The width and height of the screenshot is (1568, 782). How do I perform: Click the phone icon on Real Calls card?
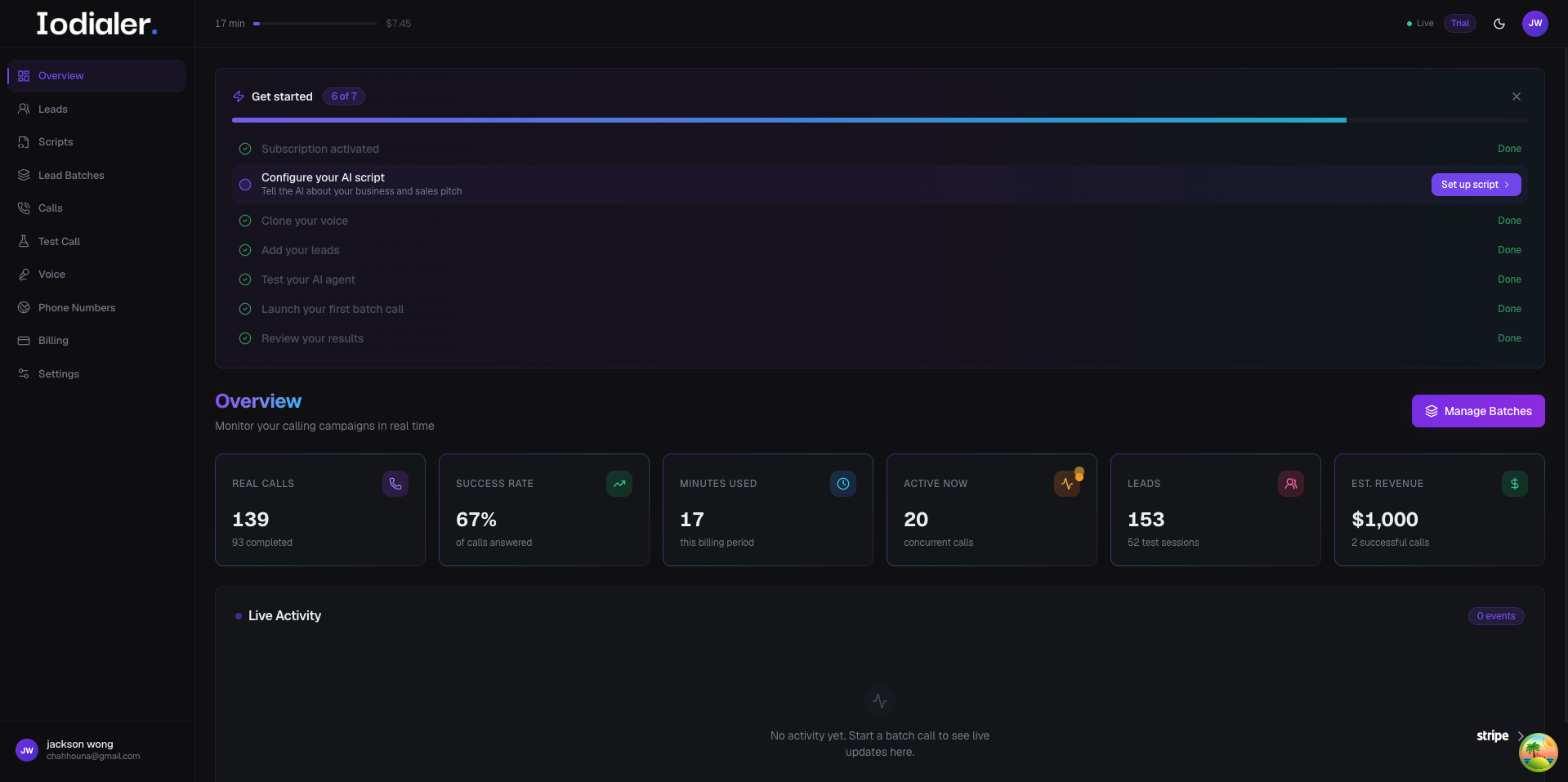pyautogui.click(x=395, y=484)
